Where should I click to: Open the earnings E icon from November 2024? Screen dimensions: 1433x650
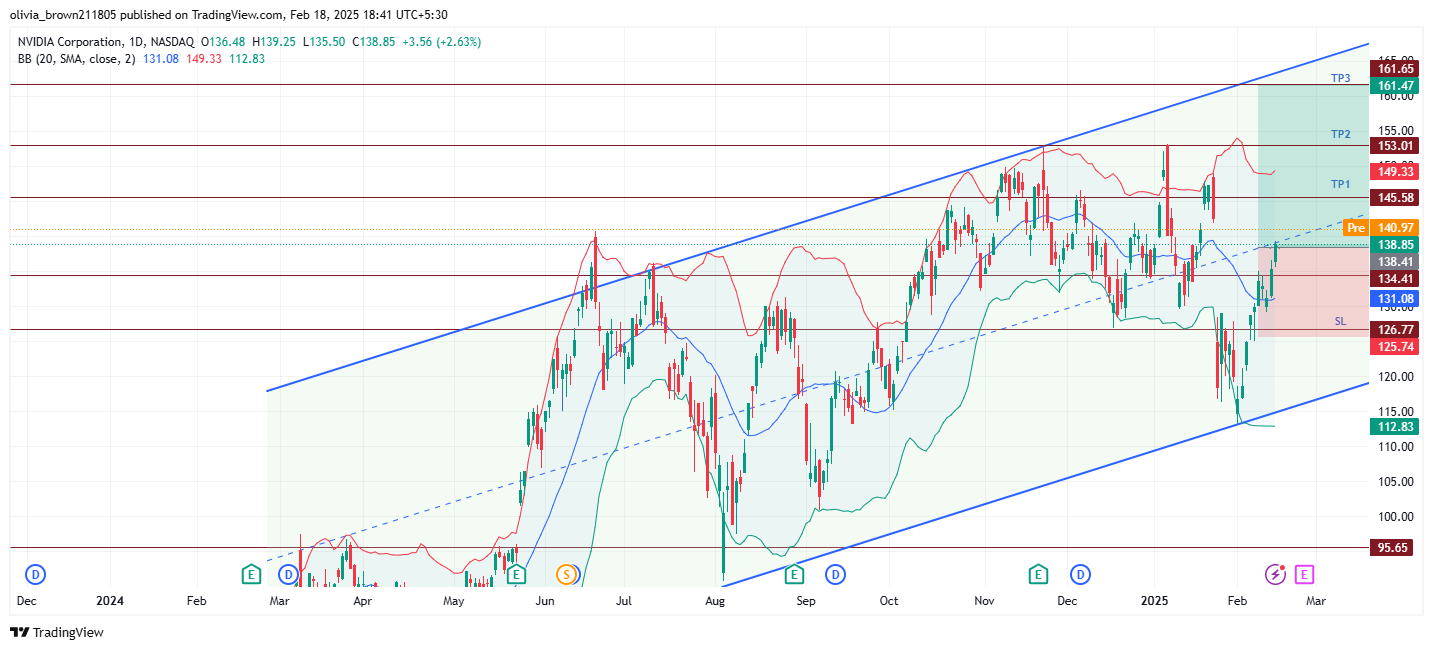[1039, 574]
